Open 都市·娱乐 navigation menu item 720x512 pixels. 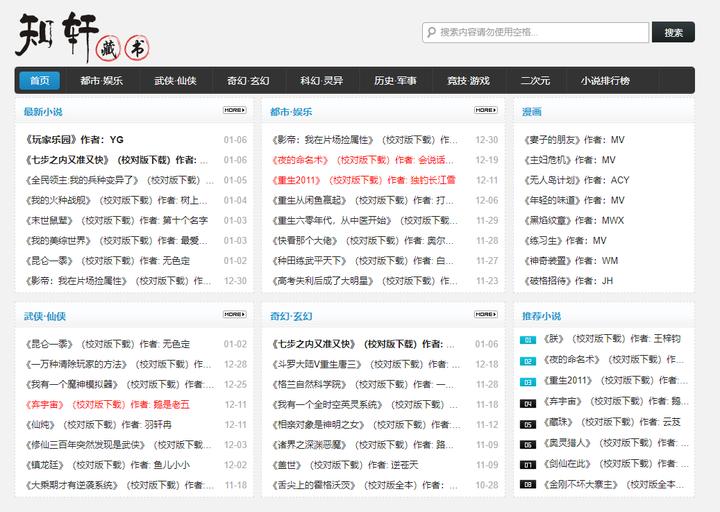[x=101, y=81]
